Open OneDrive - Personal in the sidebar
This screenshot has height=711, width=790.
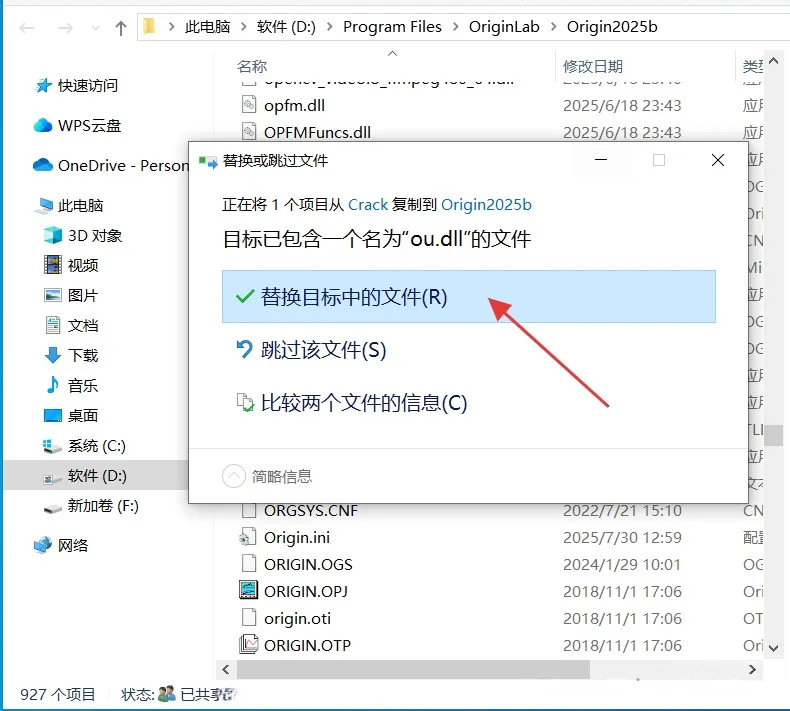pyautogui.click(x=123, y=165)
